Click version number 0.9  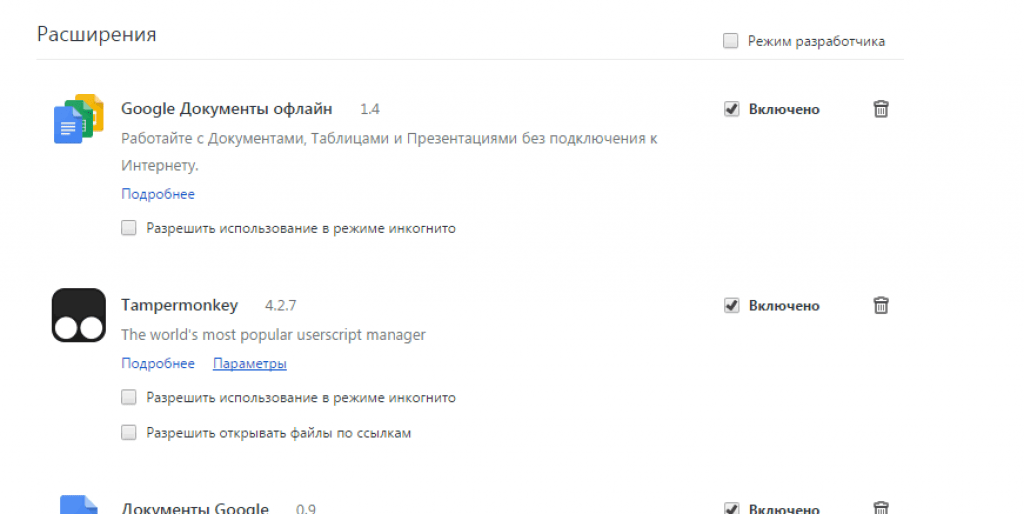pyautogui.click(x=306, y=508)
